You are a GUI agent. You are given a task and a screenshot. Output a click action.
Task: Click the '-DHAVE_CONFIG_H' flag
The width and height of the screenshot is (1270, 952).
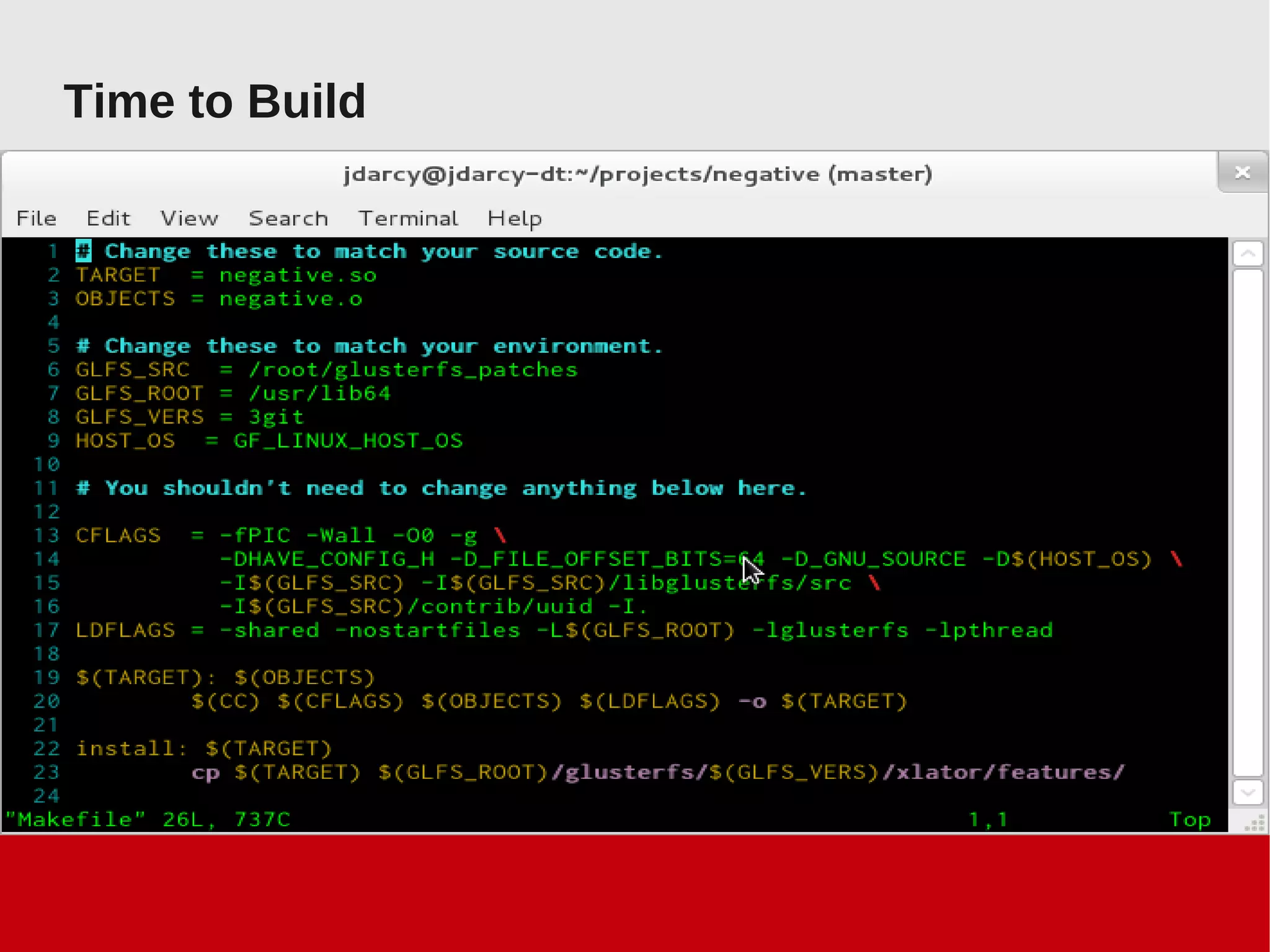(x=327, y=559)
